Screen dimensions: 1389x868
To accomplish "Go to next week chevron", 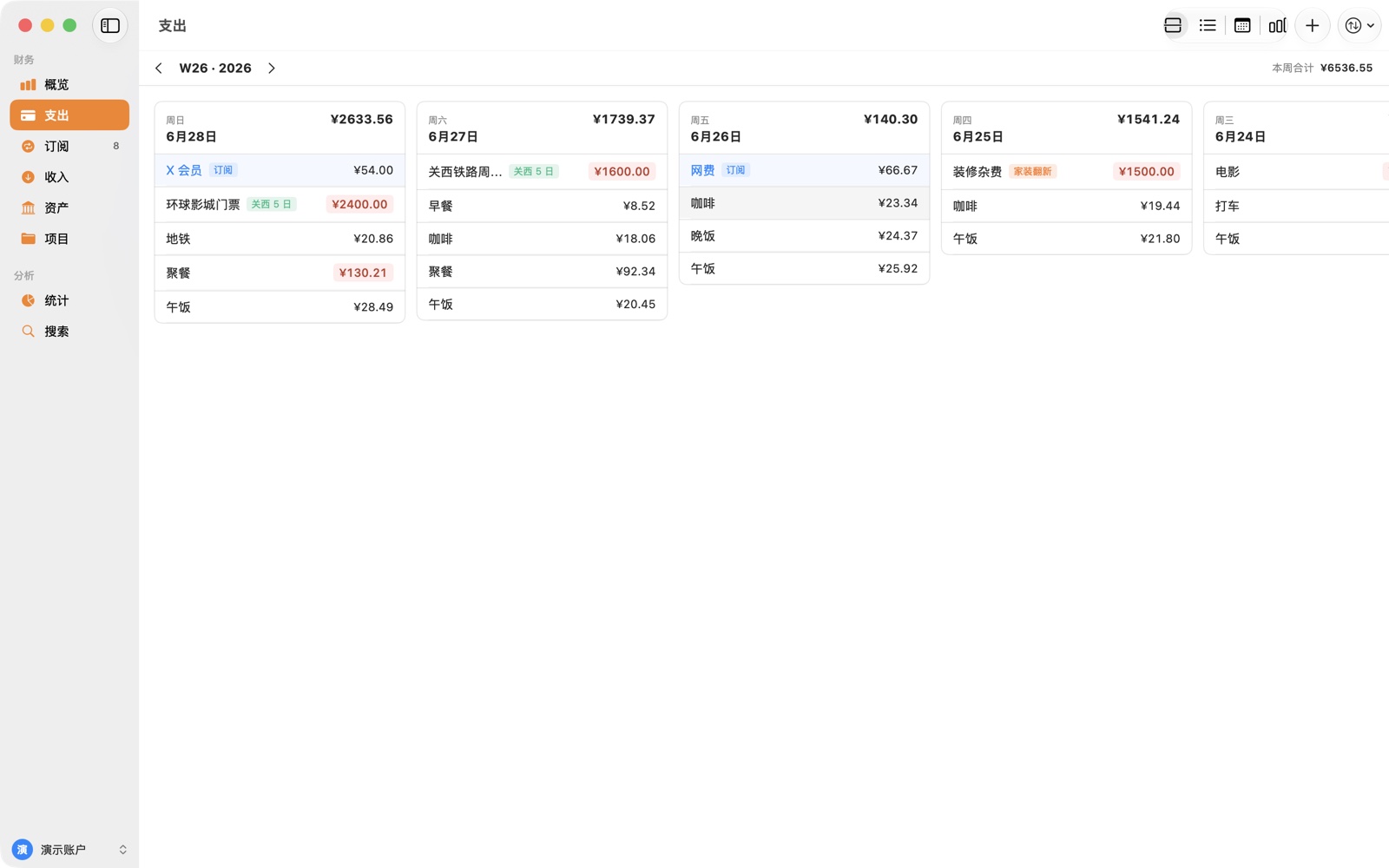I will point(272,68).
